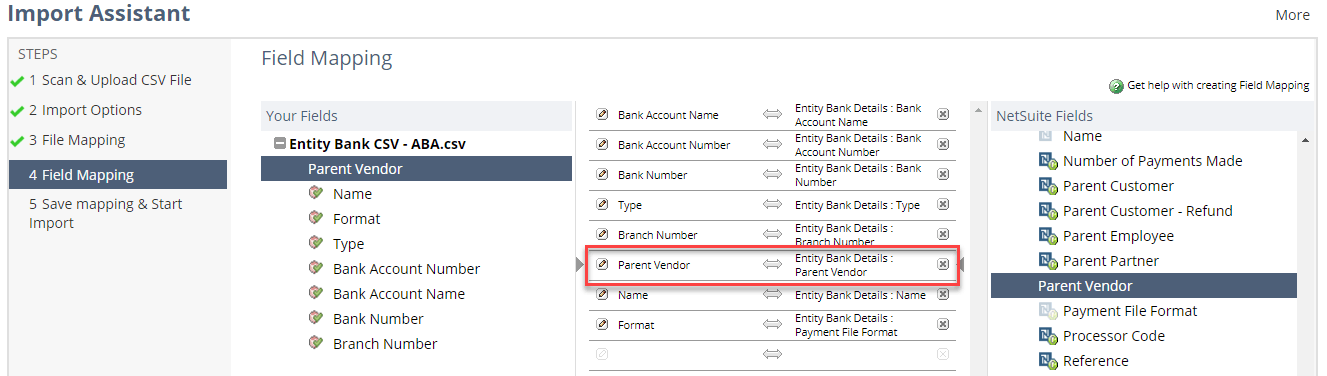Image resolution: width=1327 pixels, height=376 pixels.
Task: Remove the Bank Account Name mapping
Action: [x=943, y=115]
